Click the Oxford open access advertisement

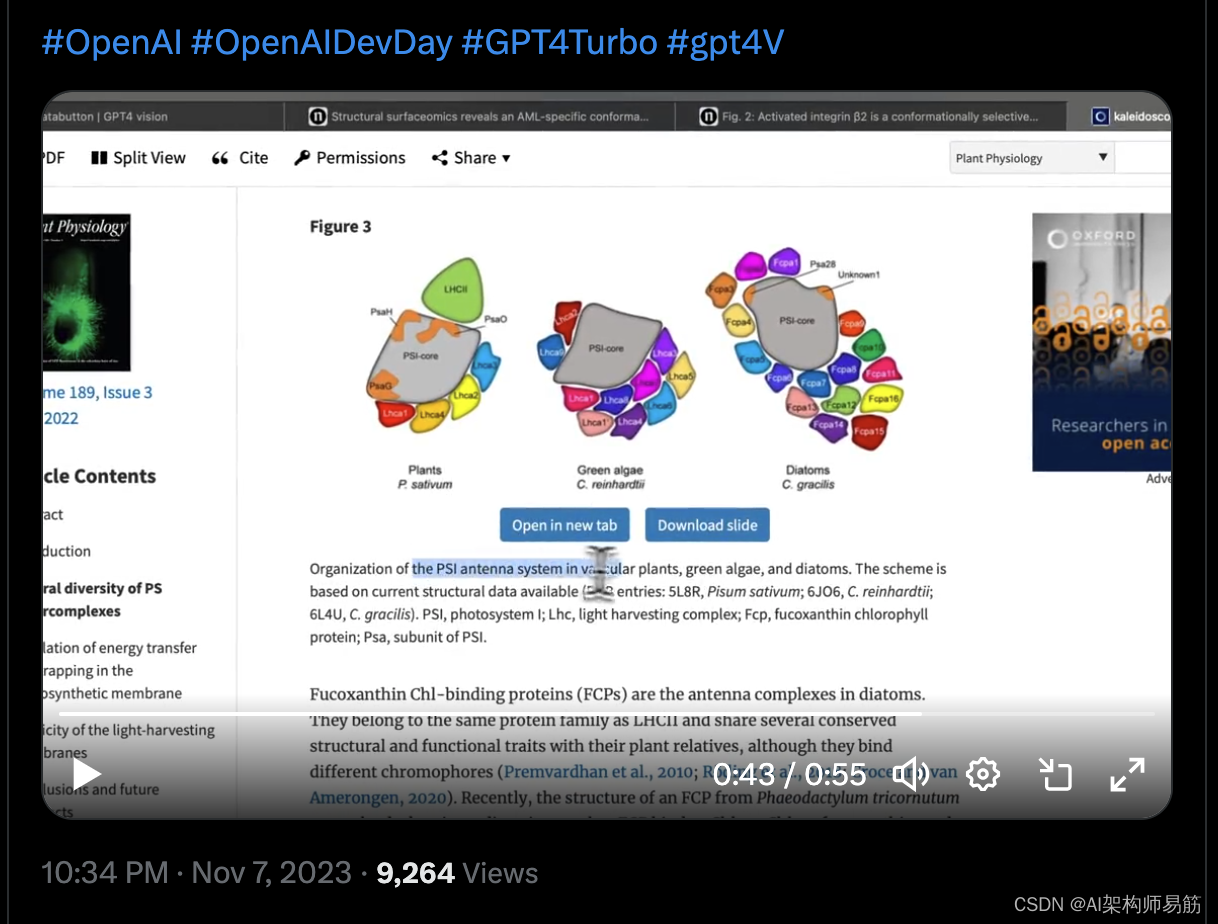point(1101,342)
